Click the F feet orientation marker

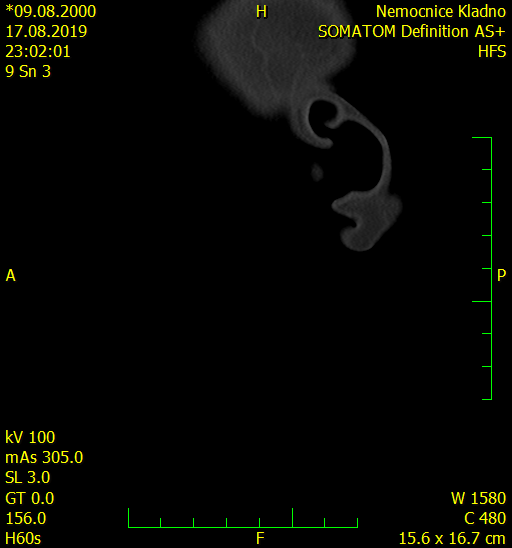(260, 538)
